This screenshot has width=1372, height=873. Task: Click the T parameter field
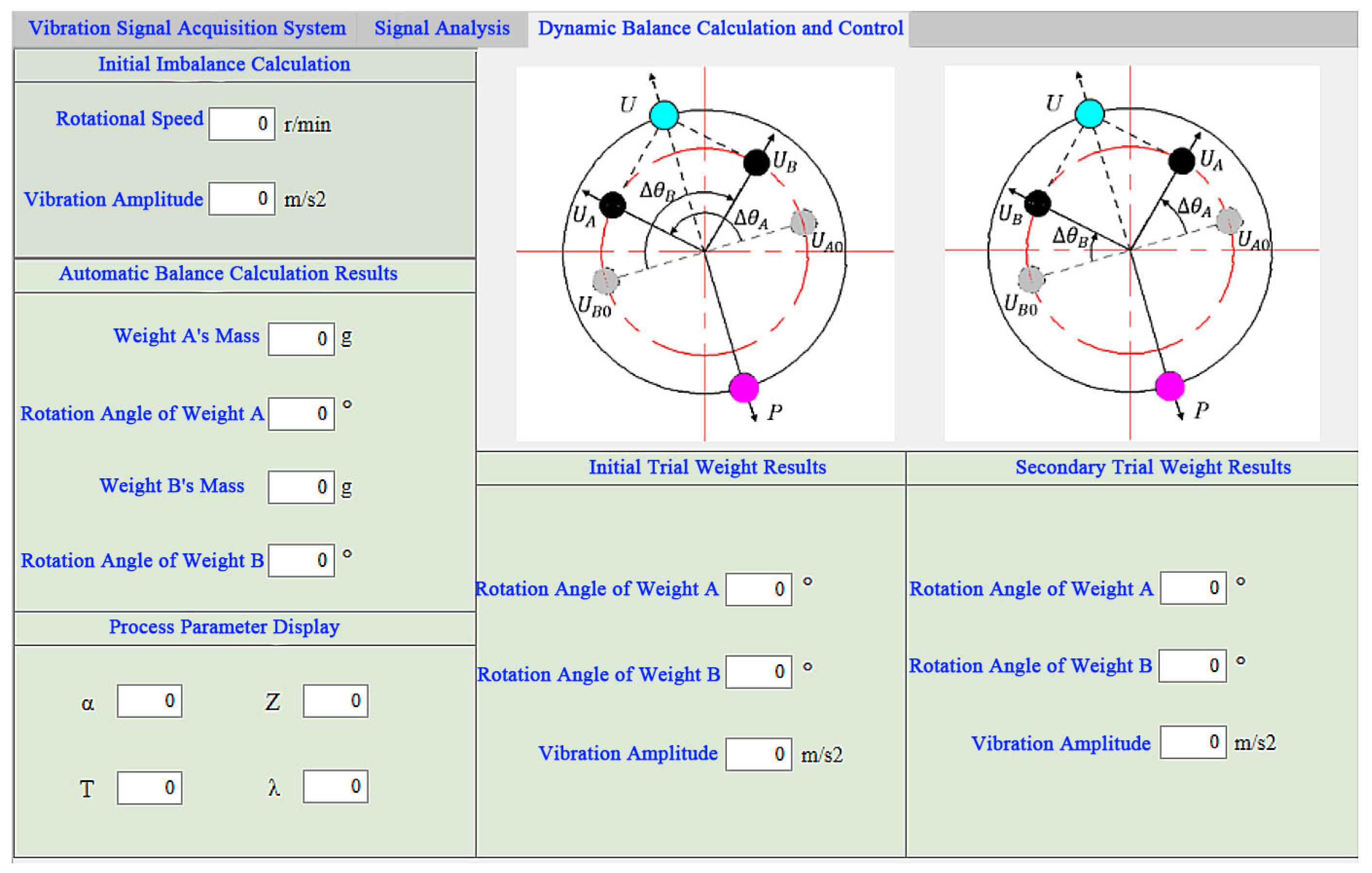149,788
